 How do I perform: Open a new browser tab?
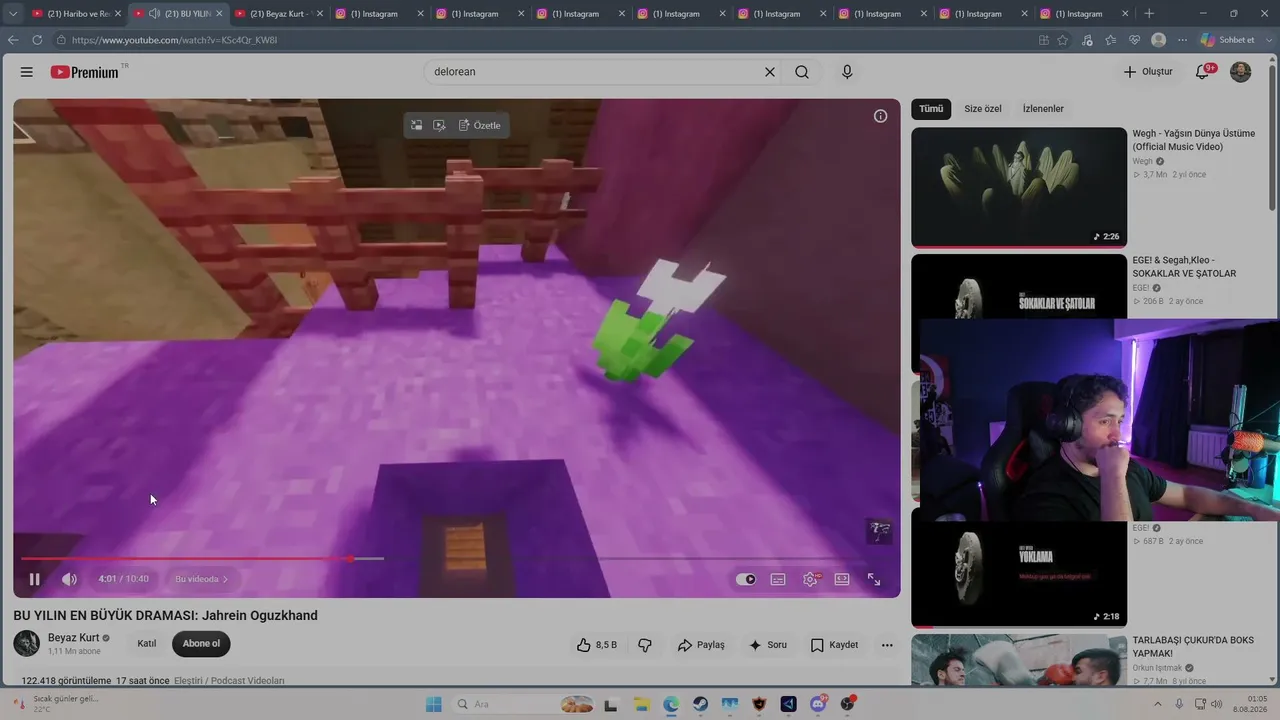click(x=1149, y=14)
